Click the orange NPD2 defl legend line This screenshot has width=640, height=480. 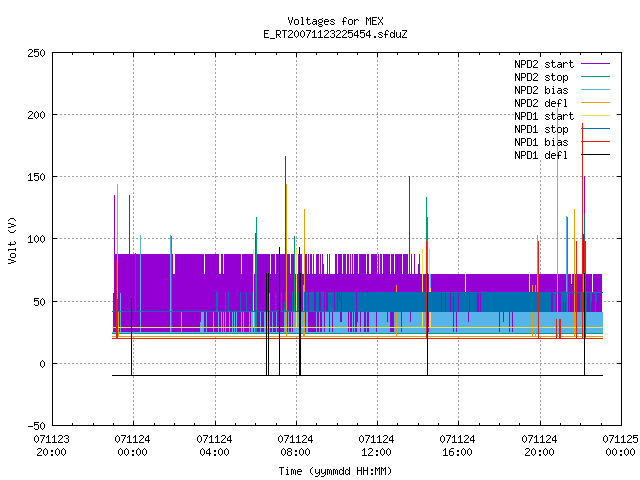[x=596, y=103]
